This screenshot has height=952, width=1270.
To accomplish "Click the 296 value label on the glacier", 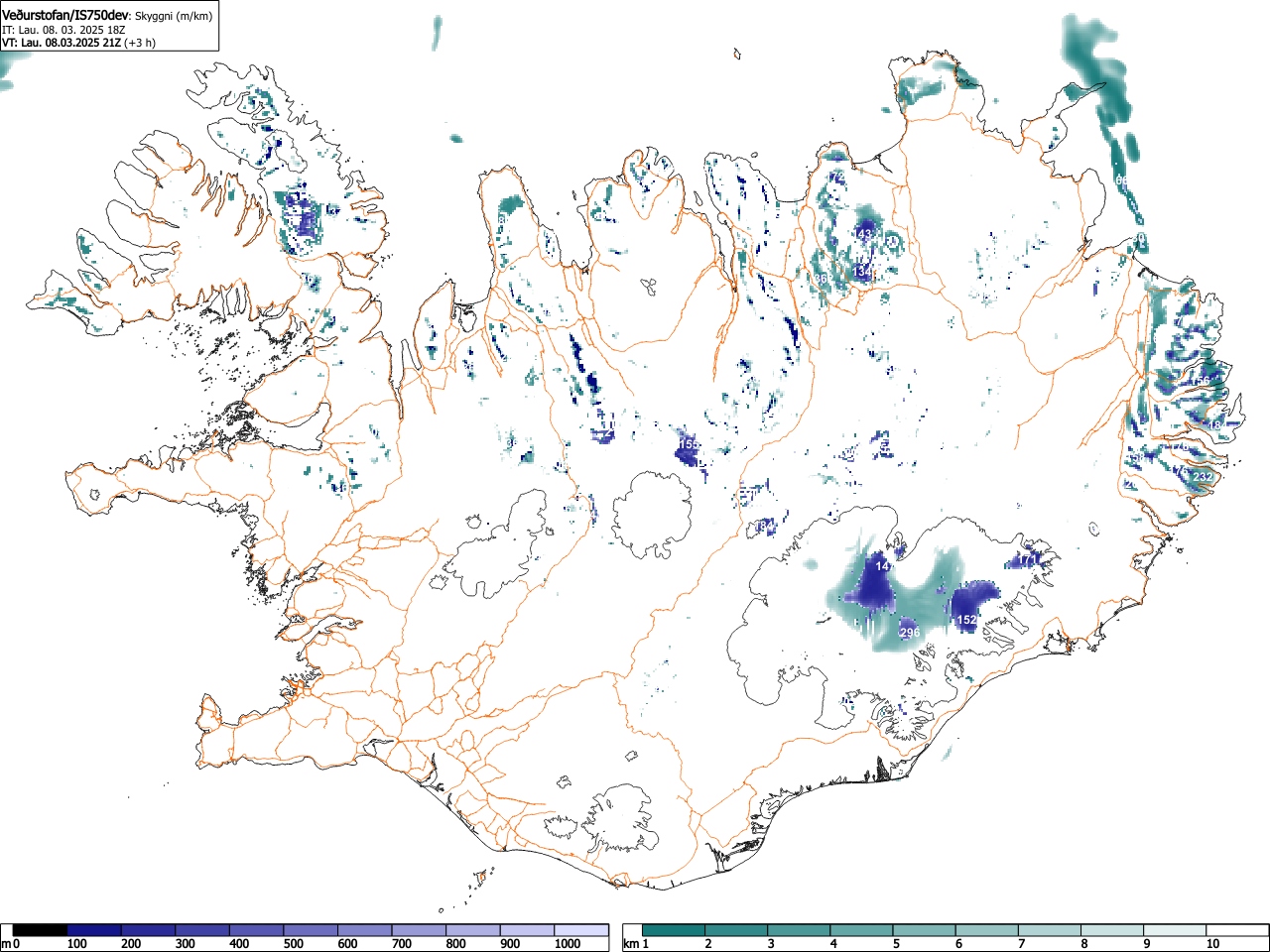I will click(910, 633).
